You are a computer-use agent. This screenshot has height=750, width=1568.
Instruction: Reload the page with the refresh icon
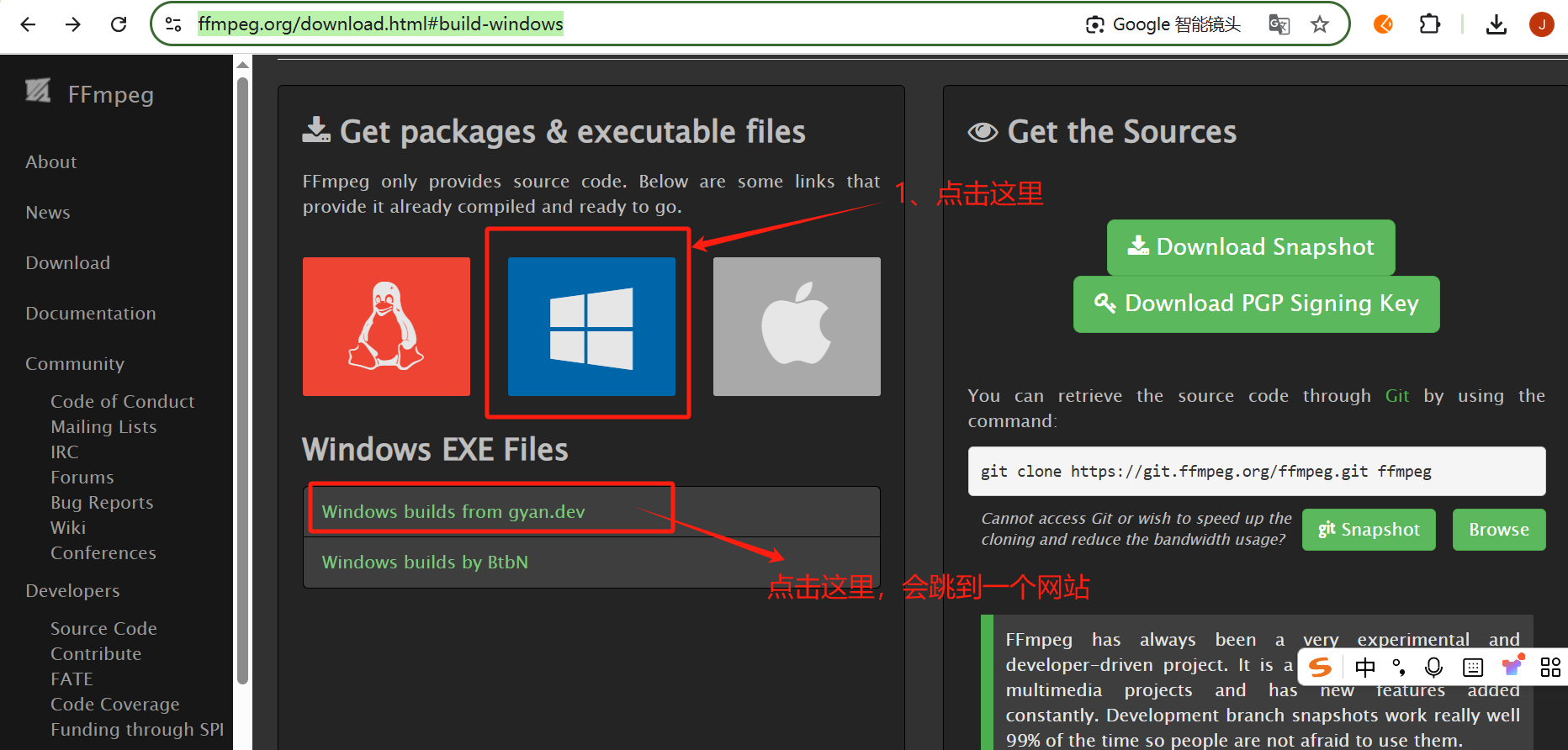click(x=119, y=24)
